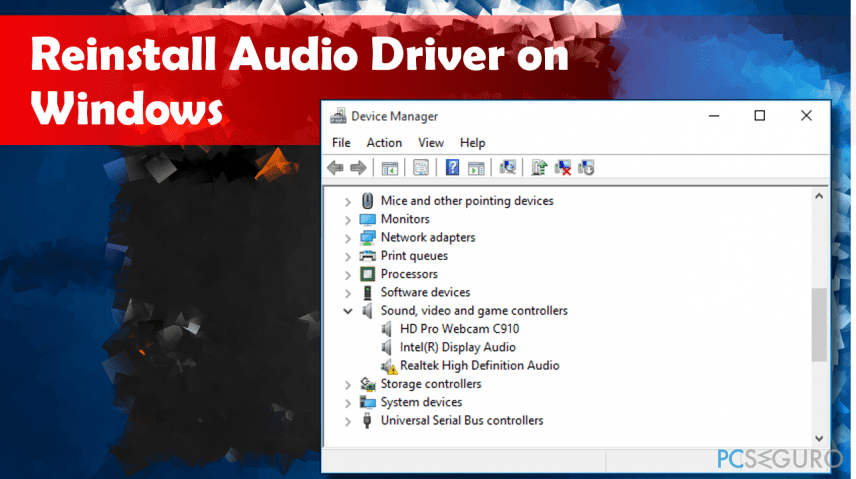This screenshot has height=479, width=856.
Task: Open the View menu
Action: pyautogui.click(x=431, y=143)
